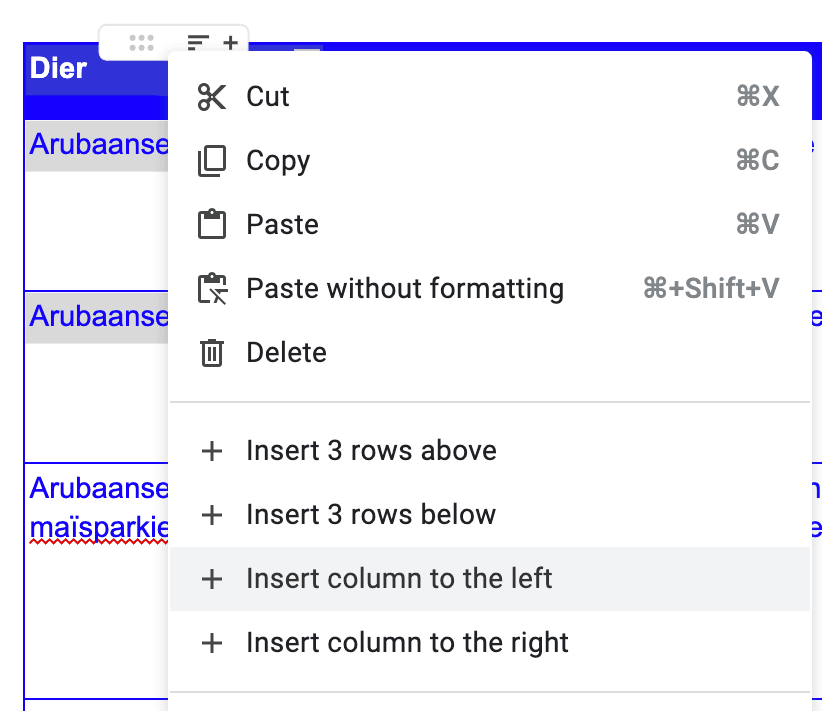Click the maïsparkie link text
The width and height of the screenshot is (822, 711).
pos(98,525)
